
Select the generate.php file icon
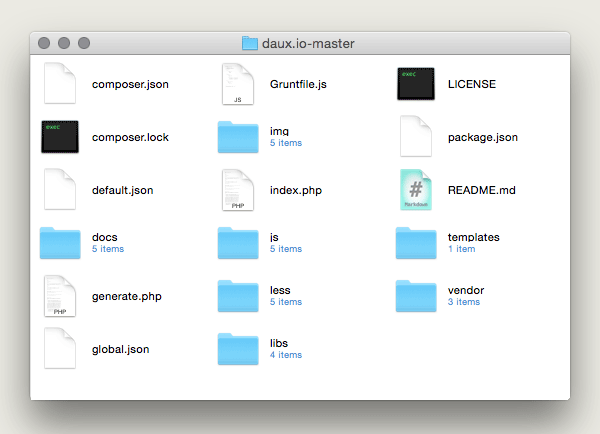(60, 296)
